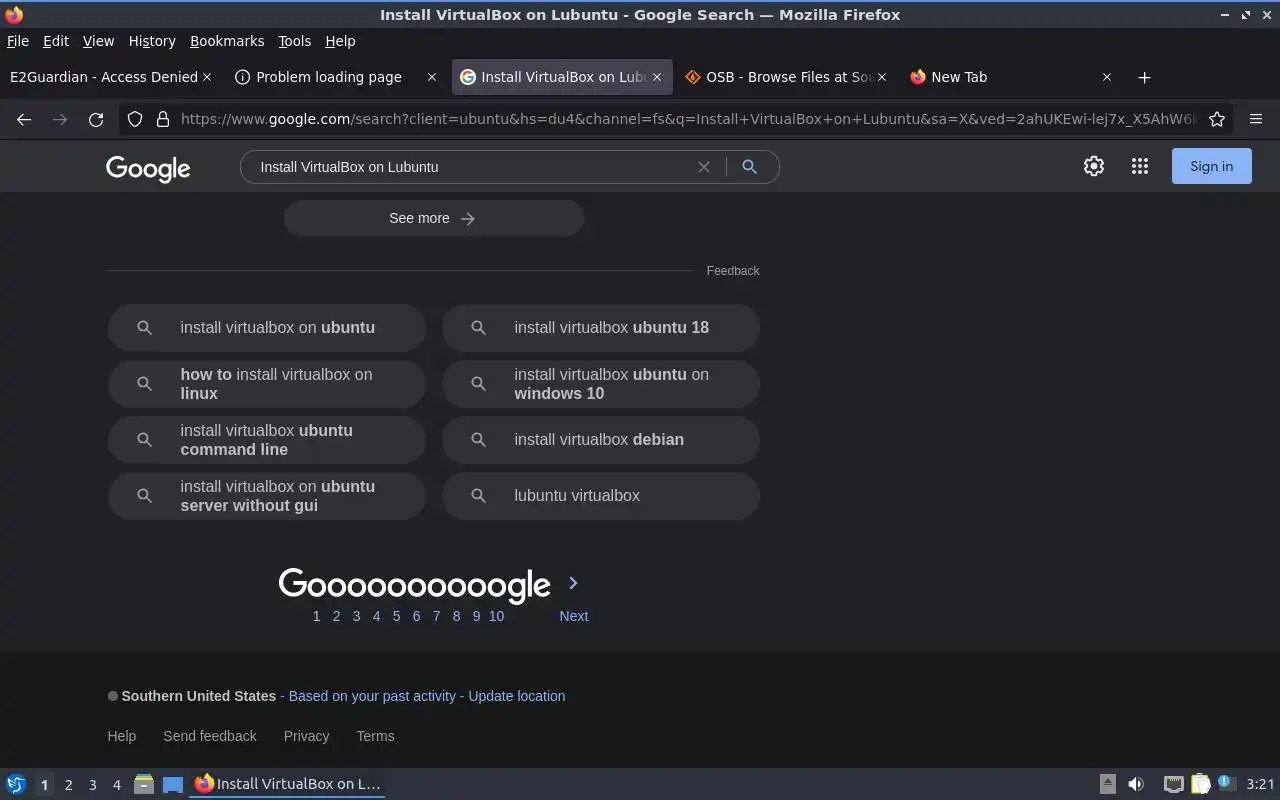
Task: Switch to OSB - Browse Files tab
Action: pos(780,77)
